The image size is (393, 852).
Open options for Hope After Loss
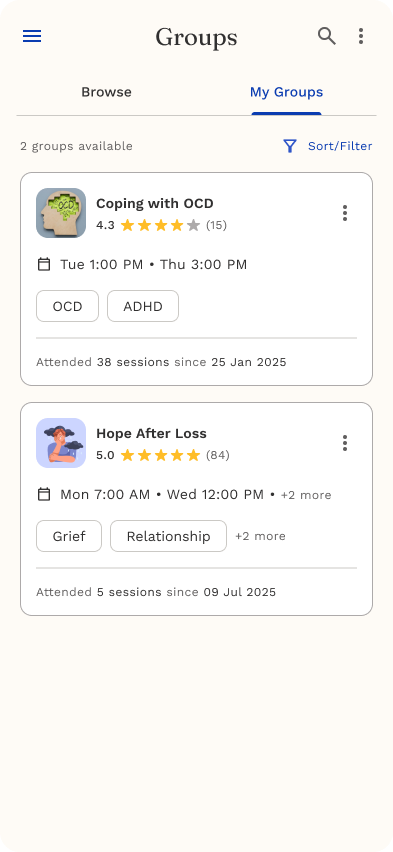pyautogui.click(x=345, y=443)
